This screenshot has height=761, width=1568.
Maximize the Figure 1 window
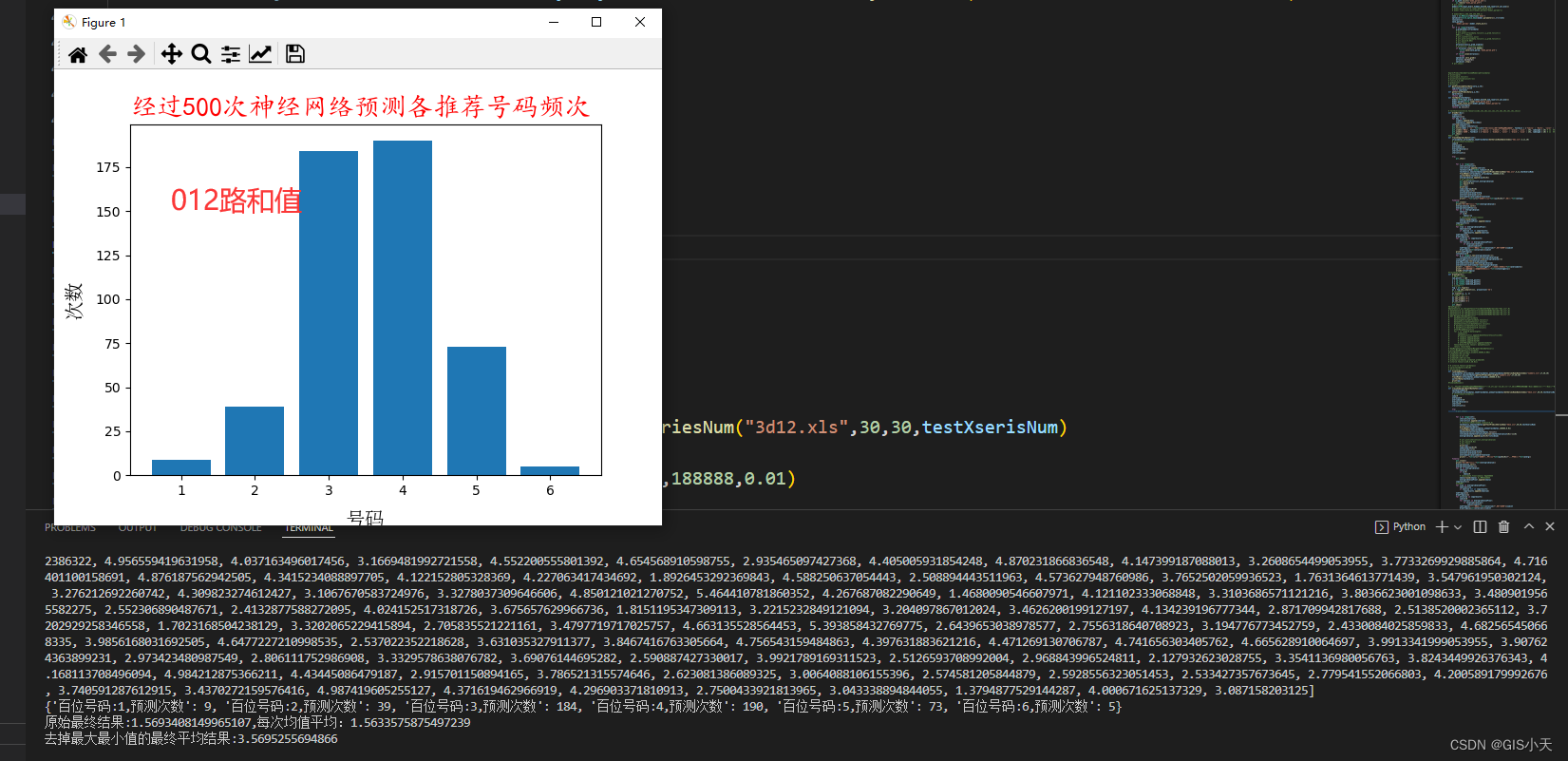[596, 22]
